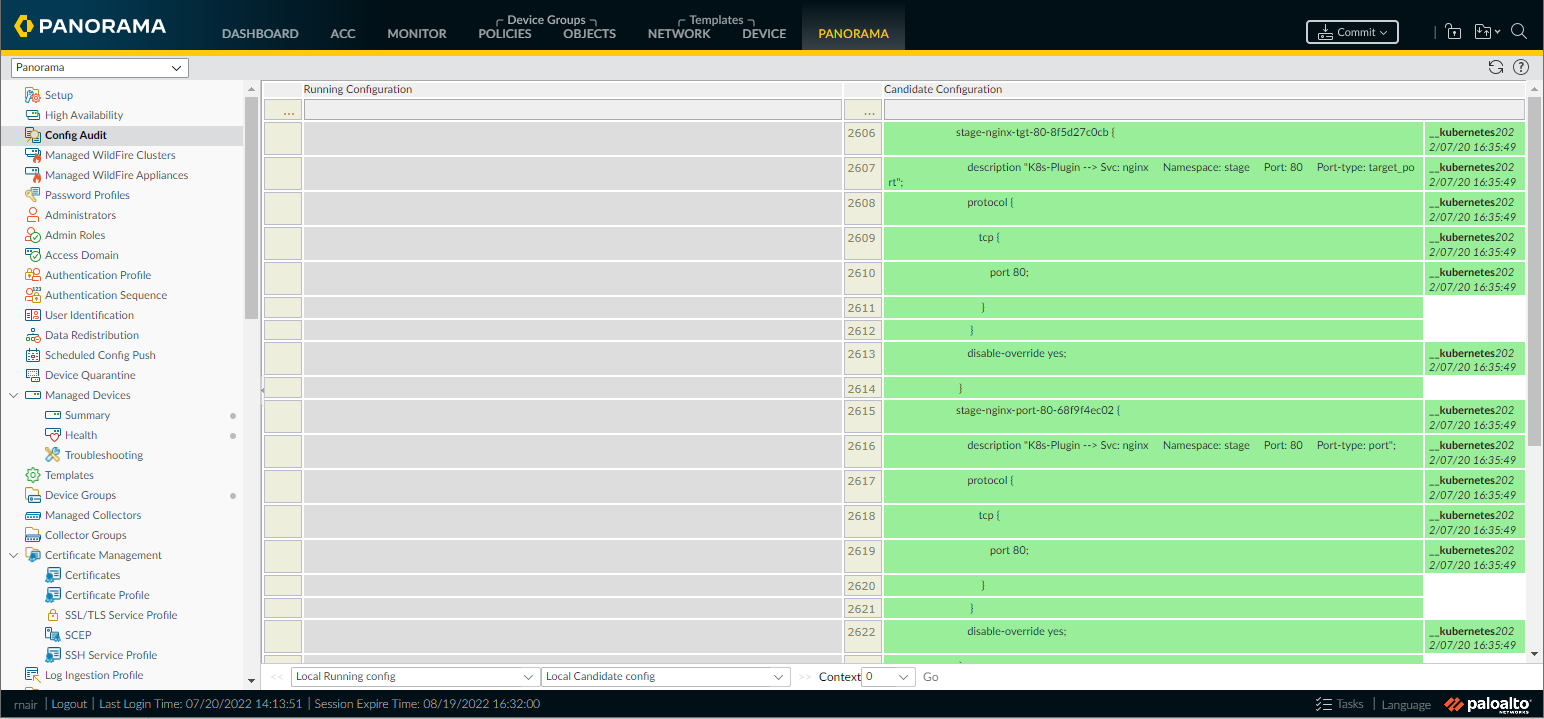Switch to the MONITOR tab
This screenshot has height=719, width=1544.
[x=417, y=33]
